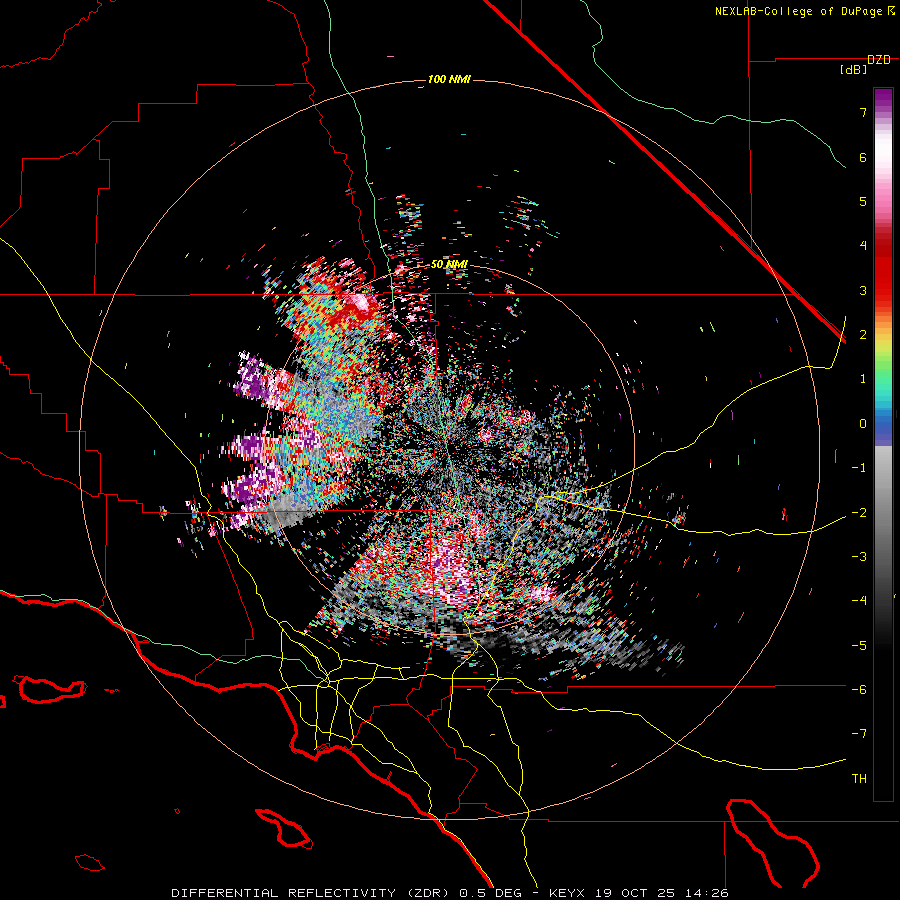The image size is (900, 900).
Task: Click the 50 NMI range ring label
Action: (x=449, y=265)
